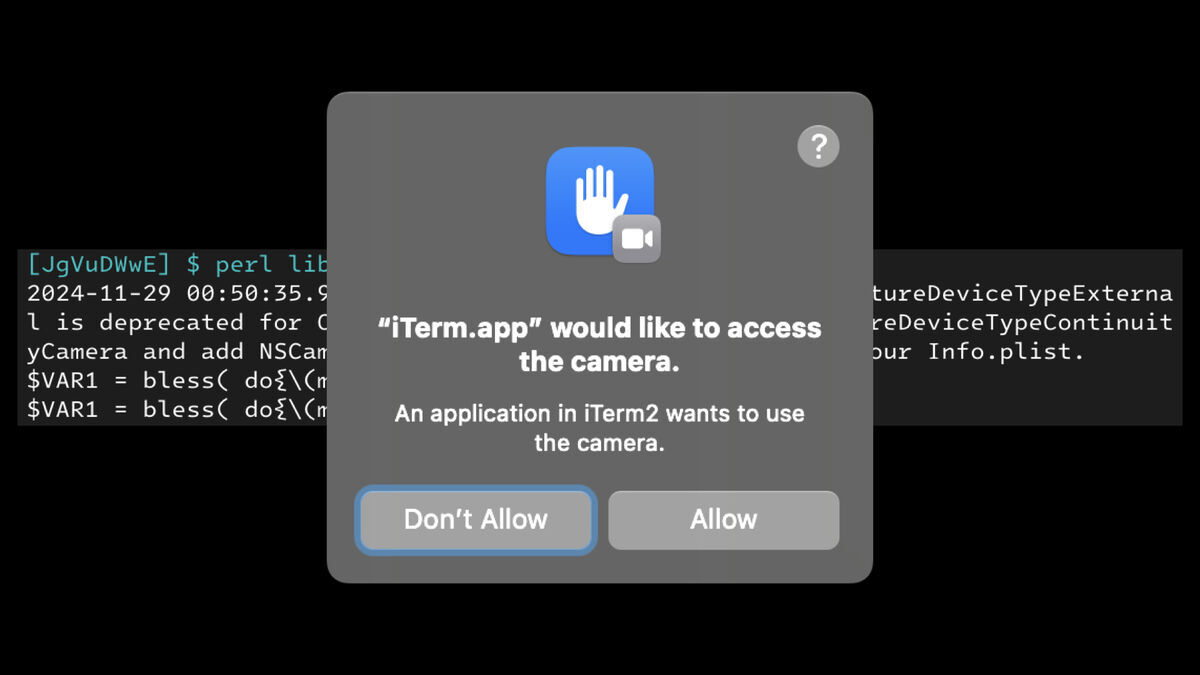
Task: Click the first $VAR1 = bless line
Action: click(x=177, y=381)
